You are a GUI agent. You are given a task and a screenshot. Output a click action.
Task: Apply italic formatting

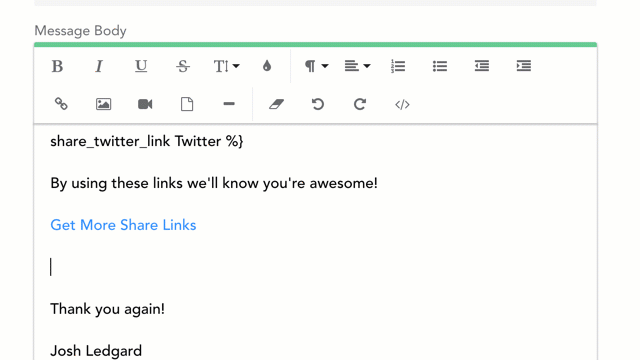(x=99, y=66)
